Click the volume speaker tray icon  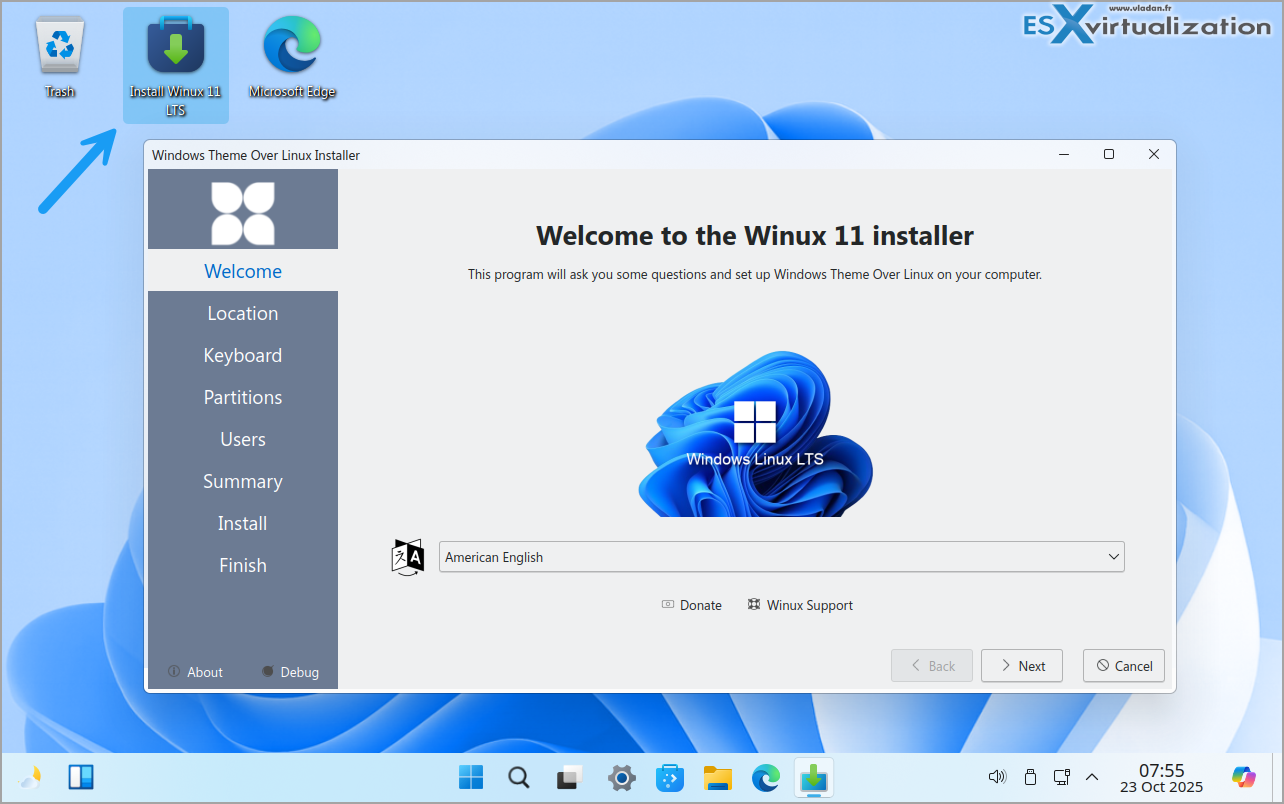tap(996, 777)
